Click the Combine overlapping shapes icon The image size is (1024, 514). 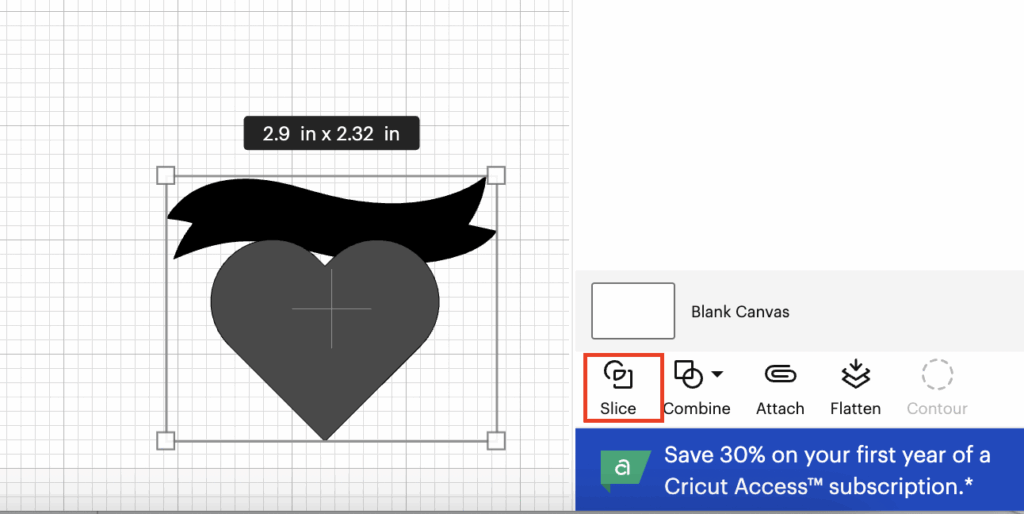click(689, 375)
